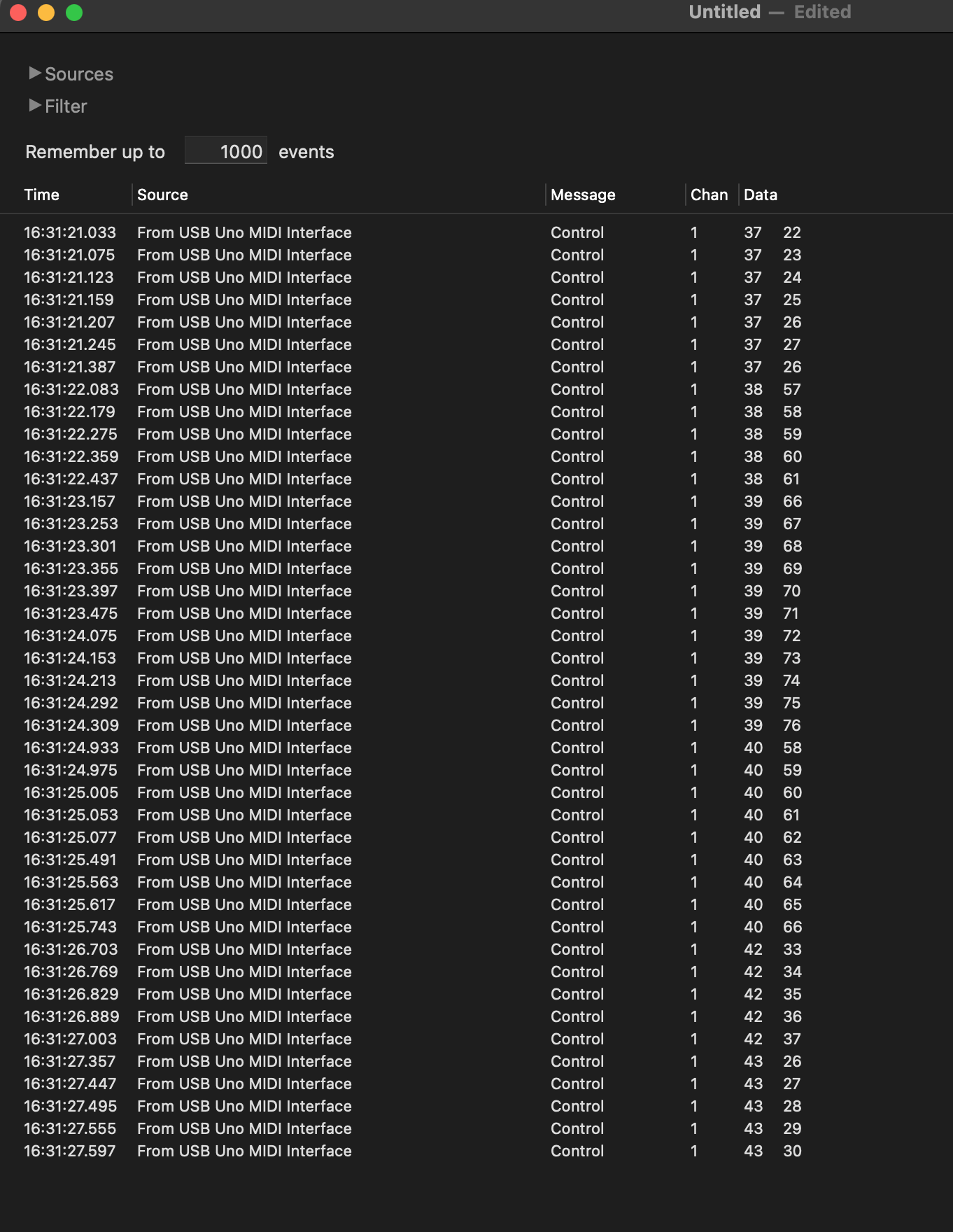953x1232 pixels.
Task: Sort events by the Source column header
Action: pos(162,195)
